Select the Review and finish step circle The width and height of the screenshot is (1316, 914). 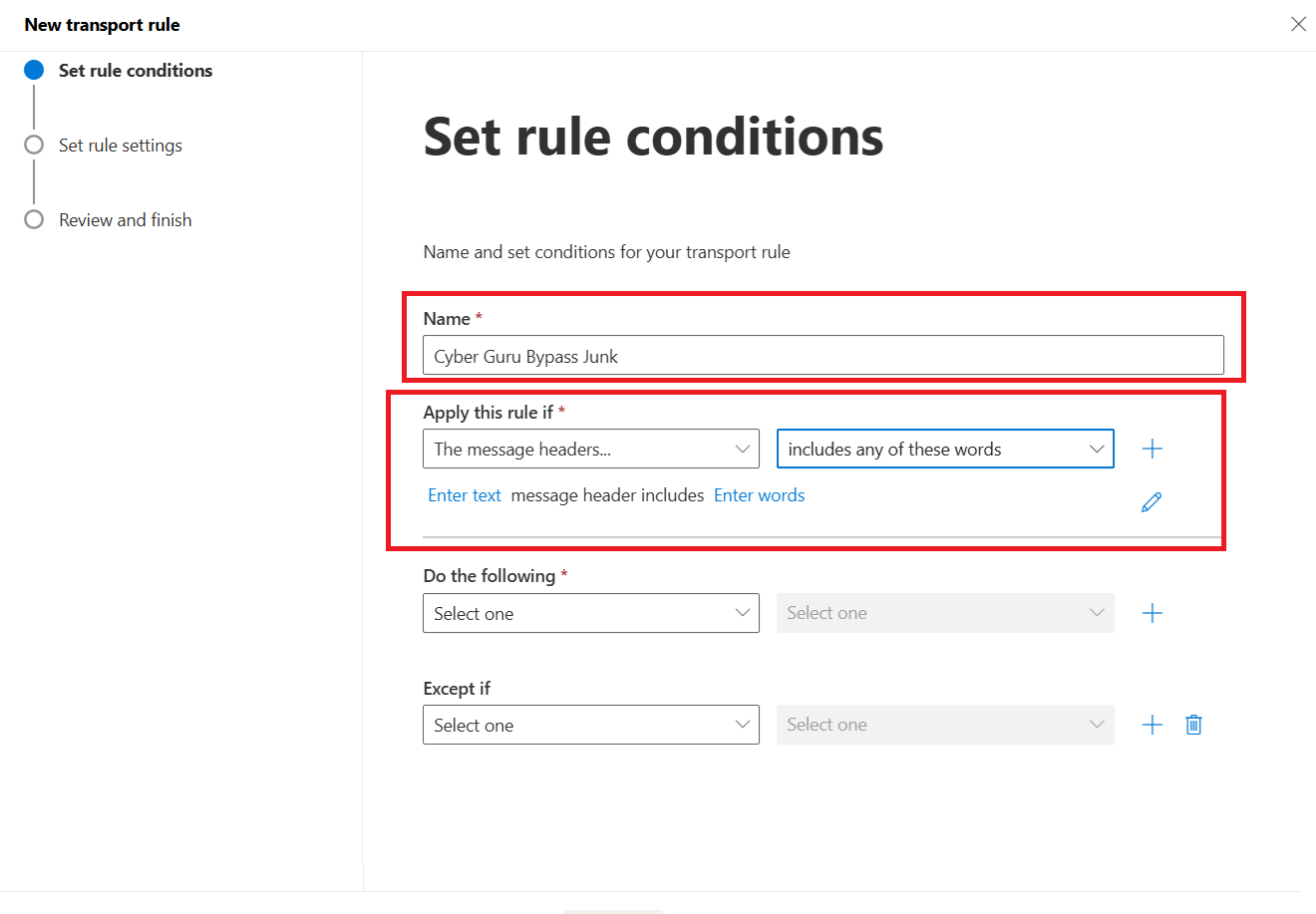(34, 219)
